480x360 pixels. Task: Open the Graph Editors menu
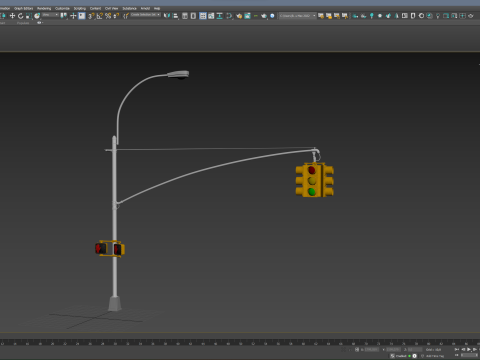(24, 8)
